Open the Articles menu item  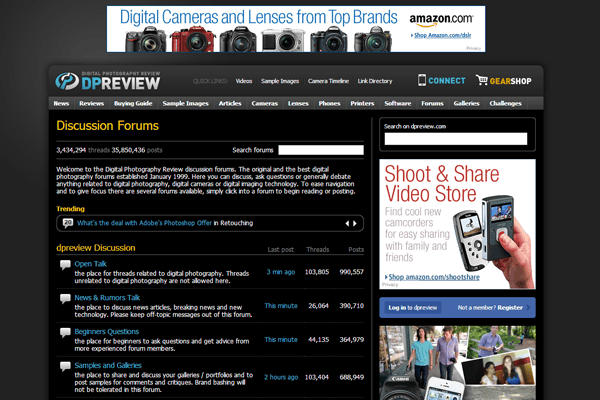click(x=230, y=103)
